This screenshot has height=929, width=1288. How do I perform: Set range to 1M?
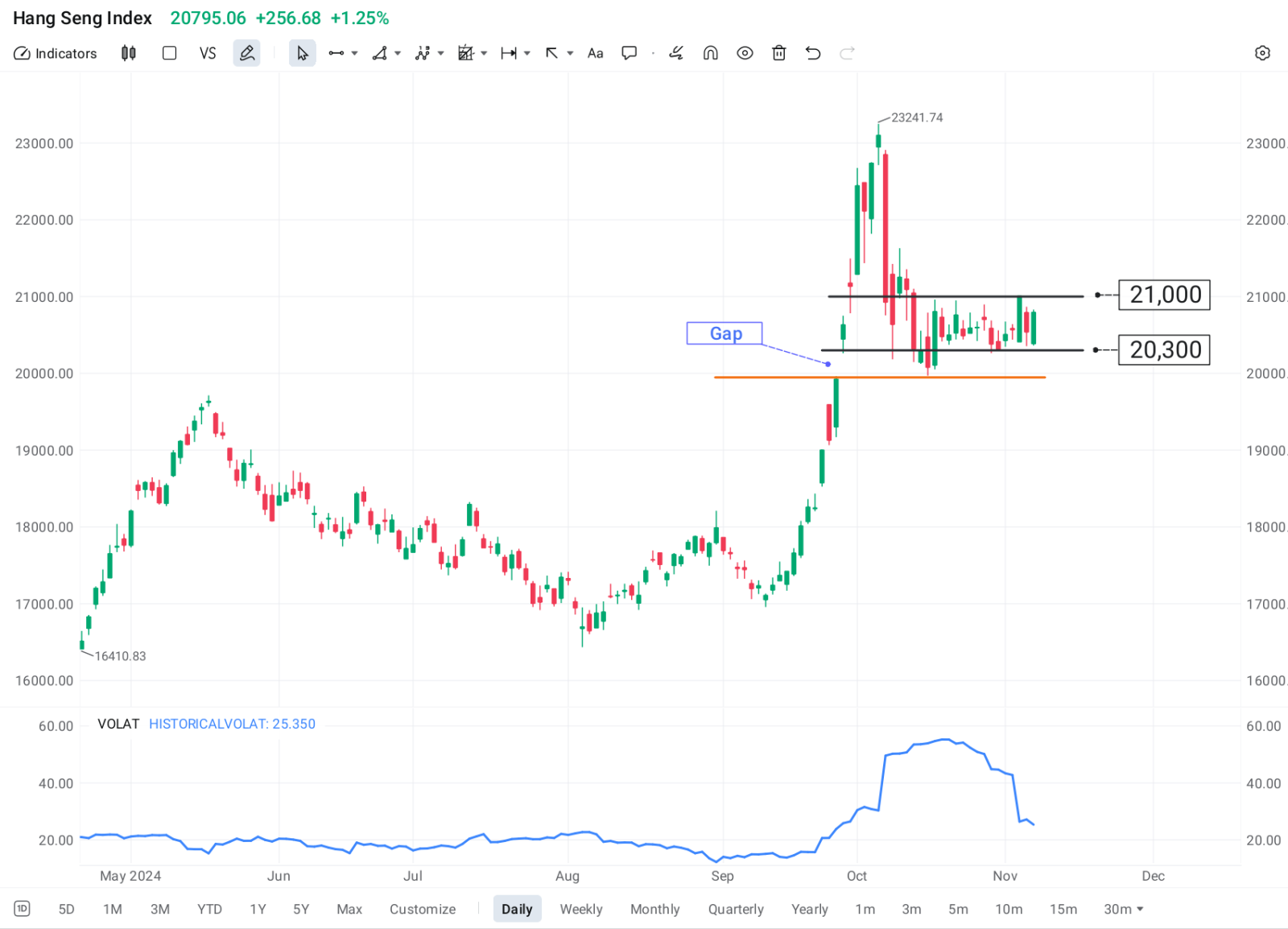coord(113,909)
